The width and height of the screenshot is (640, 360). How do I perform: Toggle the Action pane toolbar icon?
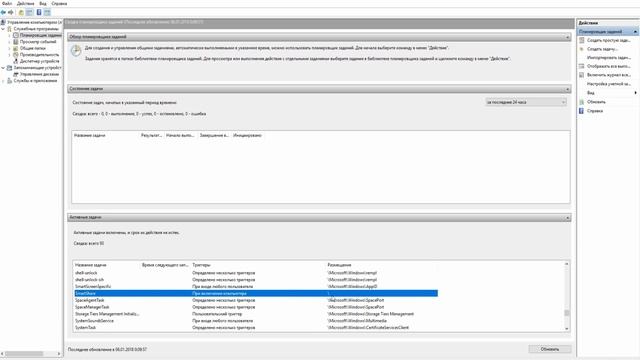[47, 12]
